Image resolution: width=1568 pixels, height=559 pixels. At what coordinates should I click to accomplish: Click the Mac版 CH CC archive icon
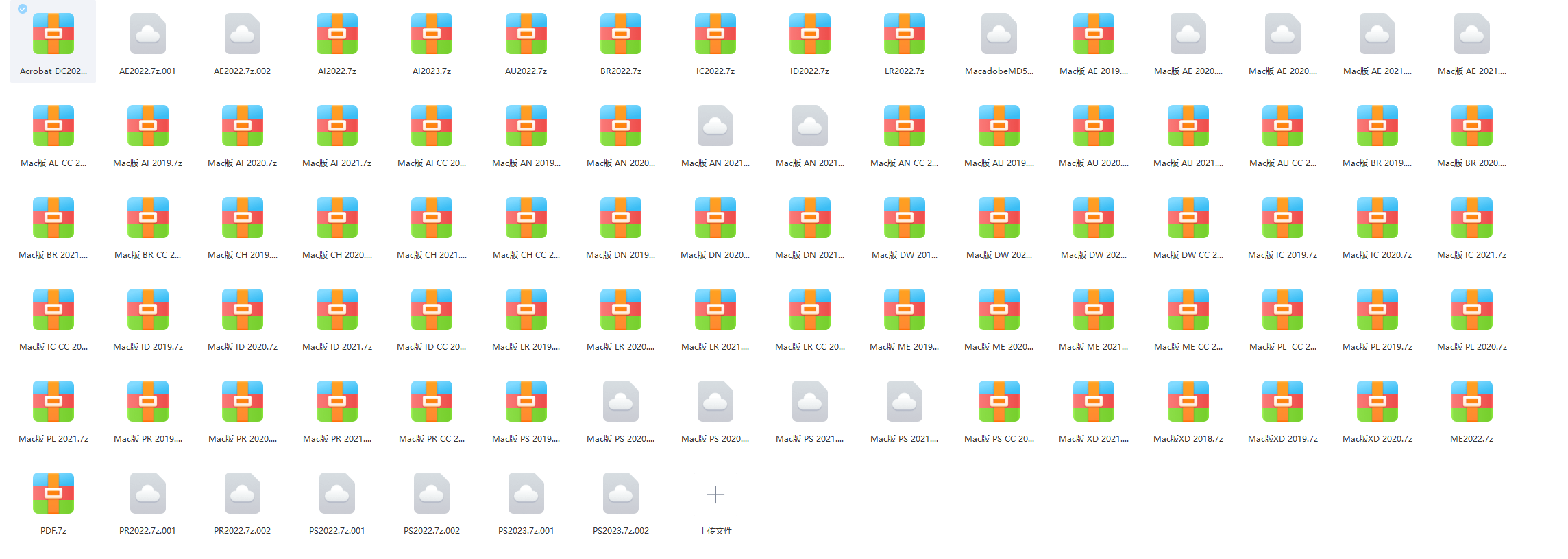click(x=526, y=217)
